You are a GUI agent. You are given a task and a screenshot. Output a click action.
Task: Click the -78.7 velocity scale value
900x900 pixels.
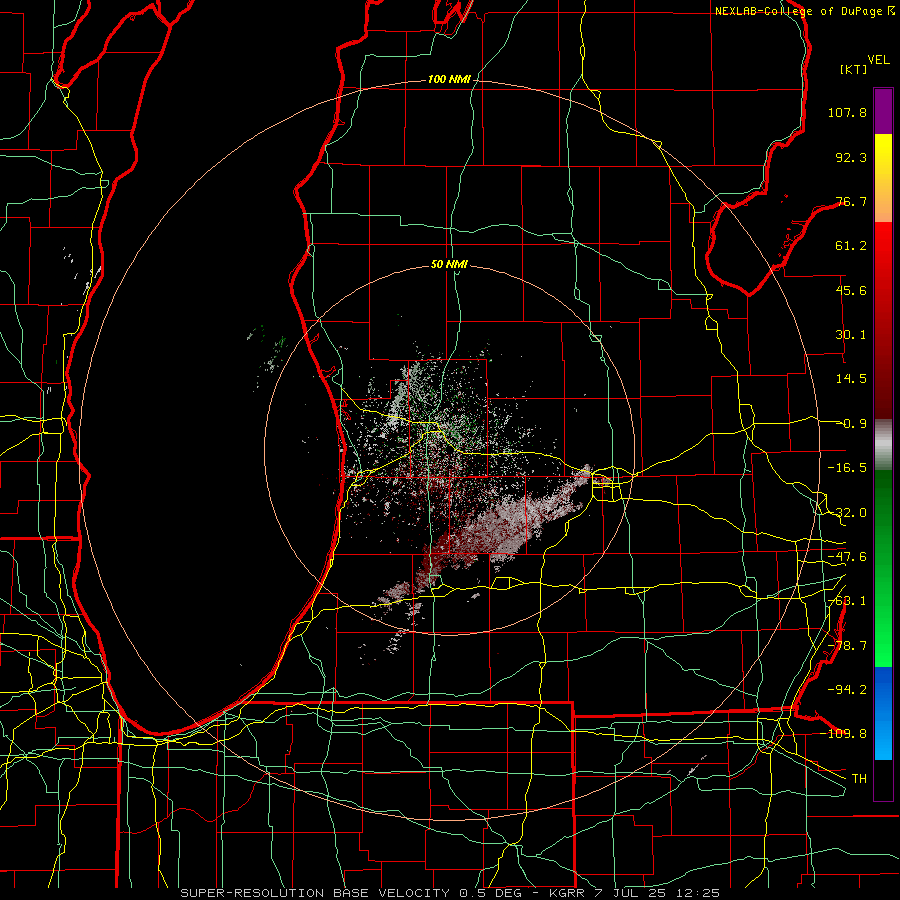(x=847, y=646)
